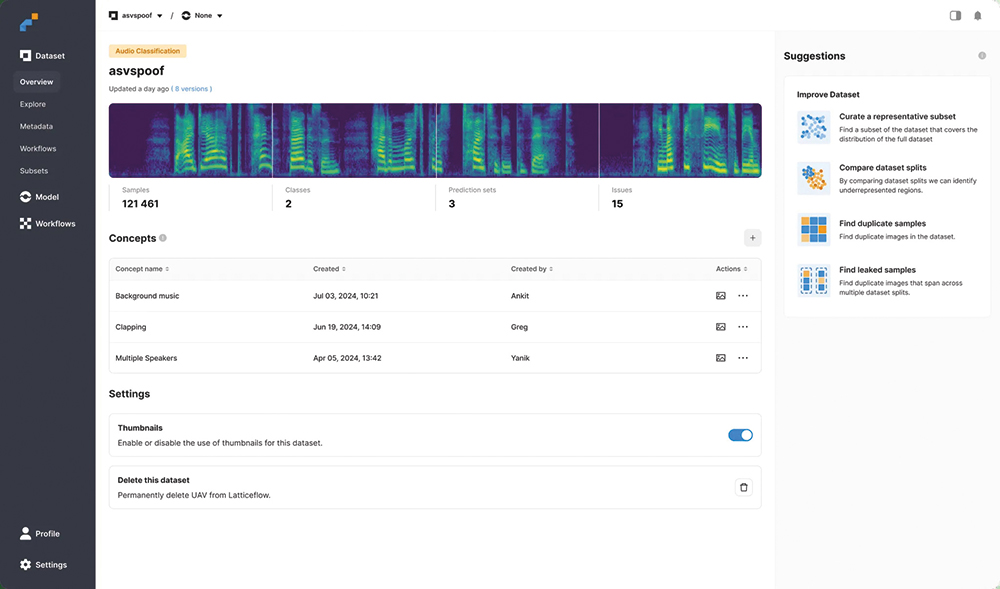Sort by Concept name column

pos(142,269)
